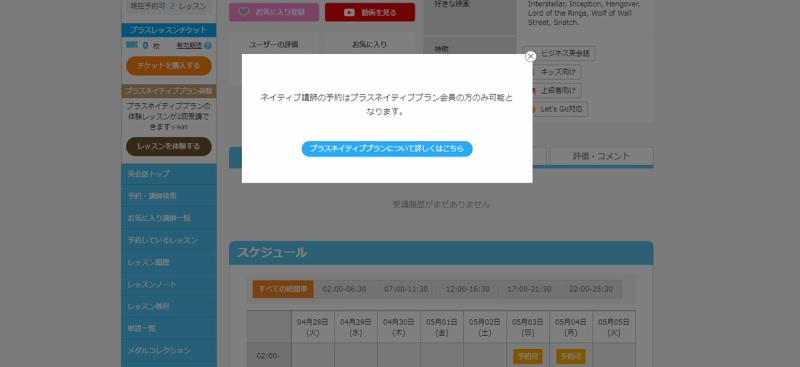Viewport: 800px width, 367px height.
Task: Filter schedule to 17:00-21:30
Action: (529, 289)
